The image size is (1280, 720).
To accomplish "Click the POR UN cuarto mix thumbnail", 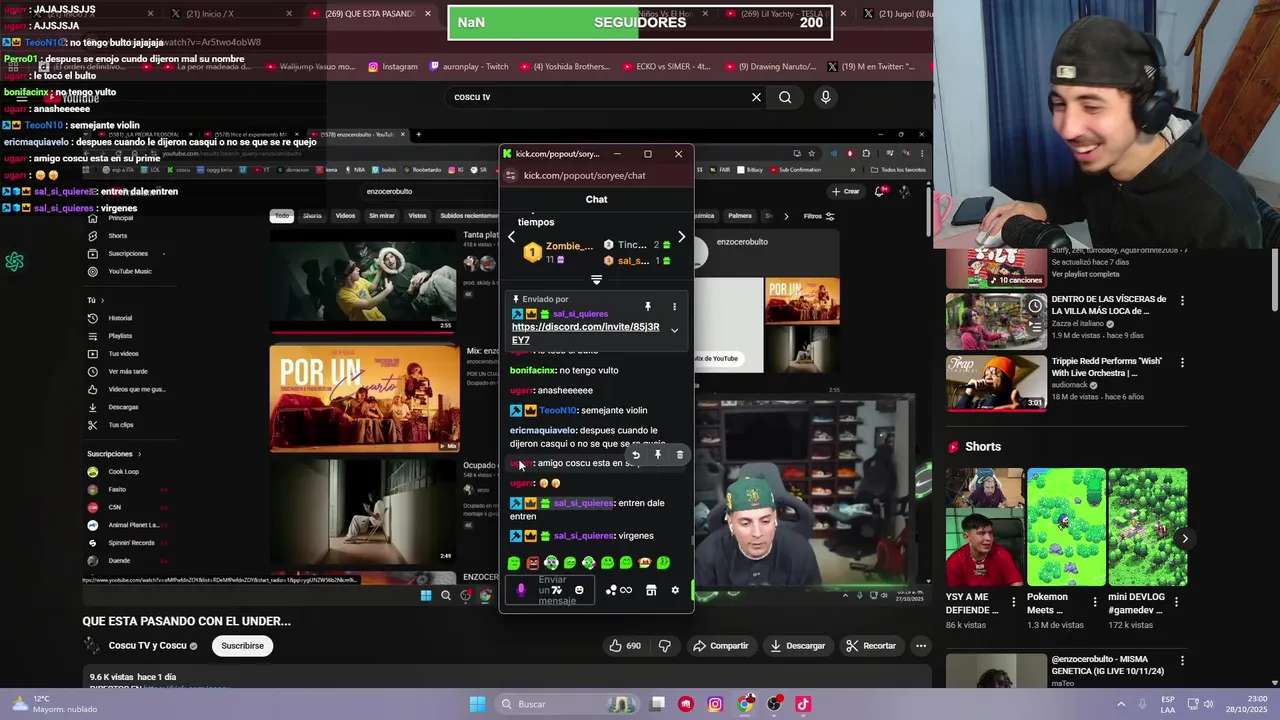I will pos(365,398).
